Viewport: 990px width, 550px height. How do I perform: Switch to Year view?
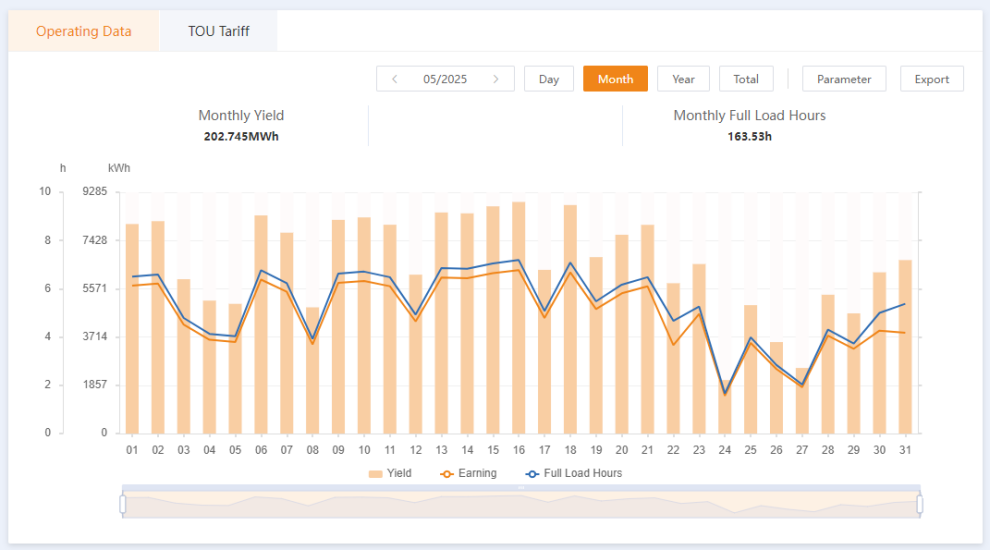tap(683, 79)
